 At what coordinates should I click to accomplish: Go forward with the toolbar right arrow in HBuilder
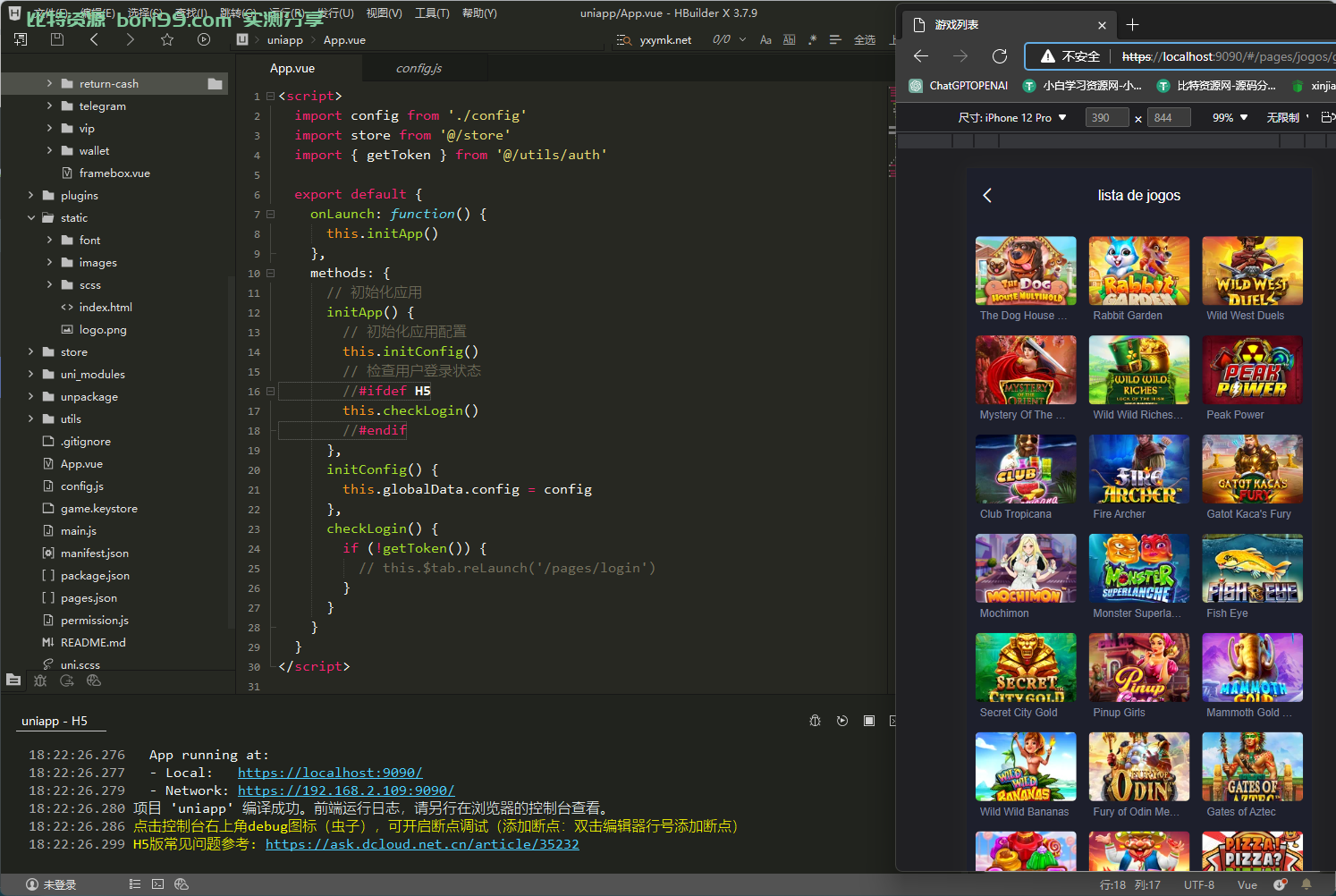(x=131, y=39)
